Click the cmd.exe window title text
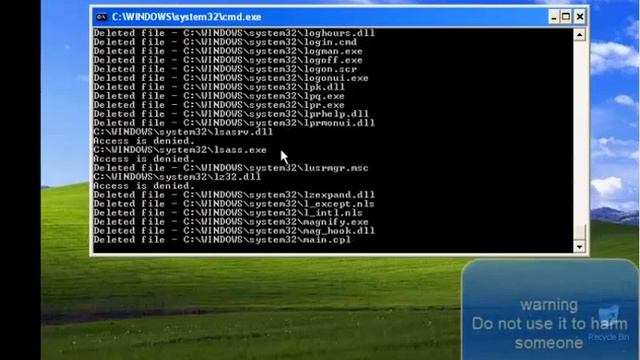The height and width of the screenshot is (360, 640). (x=187, y=17)
